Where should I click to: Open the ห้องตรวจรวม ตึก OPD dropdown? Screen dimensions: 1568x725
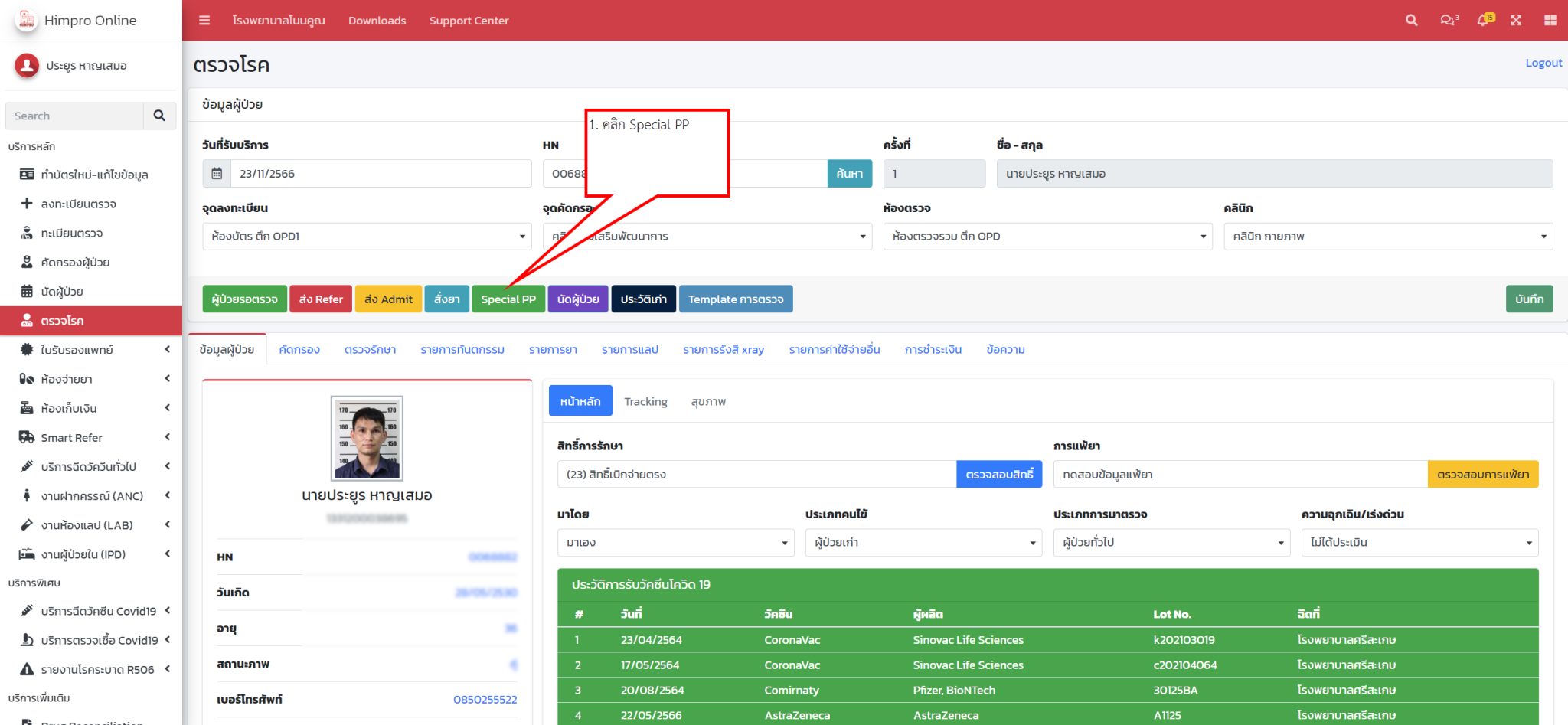click(x=1203, y=236)
